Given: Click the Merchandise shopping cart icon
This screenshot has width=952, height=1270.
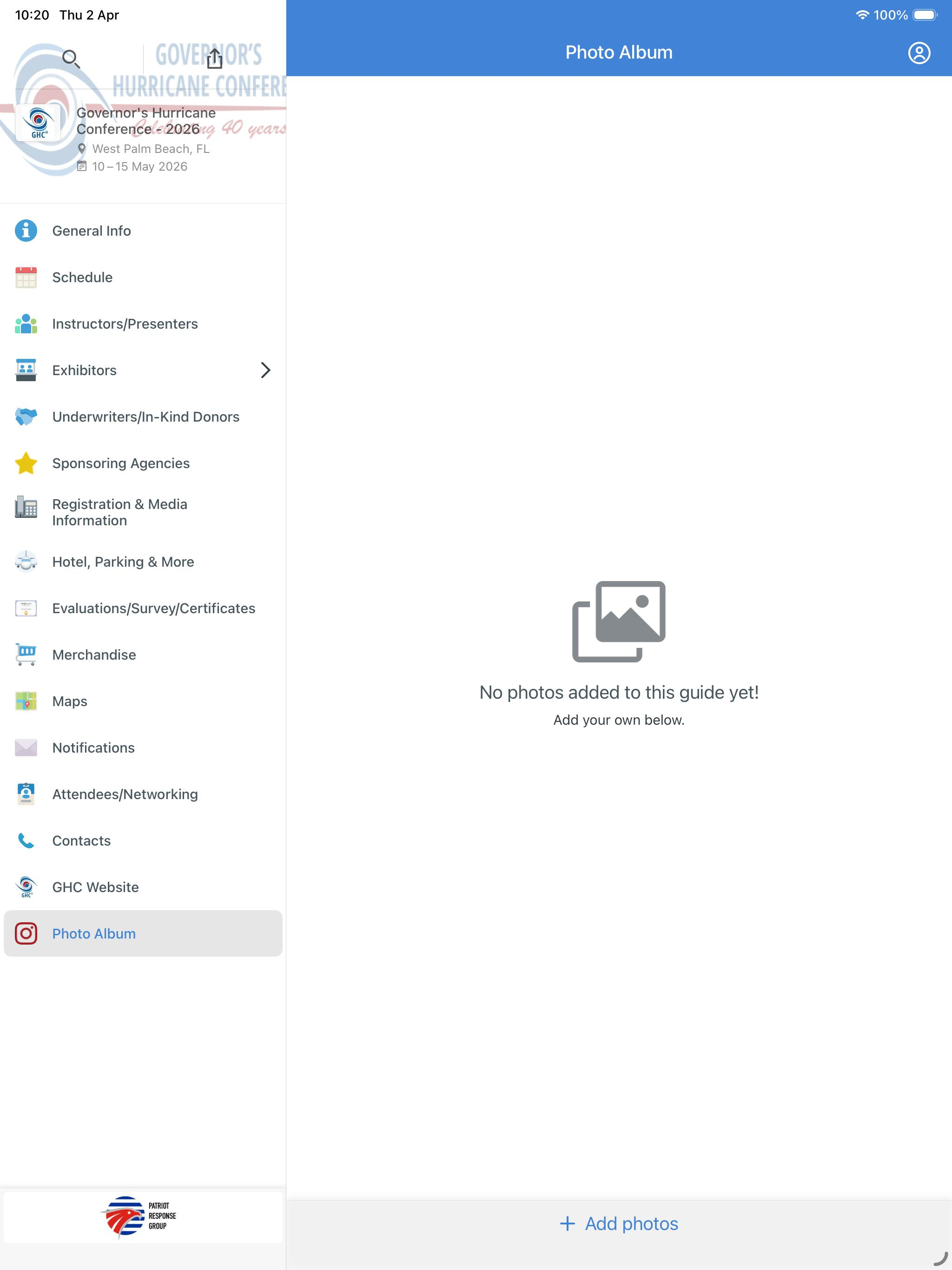Looking at the screenshot, I should 26,655.
